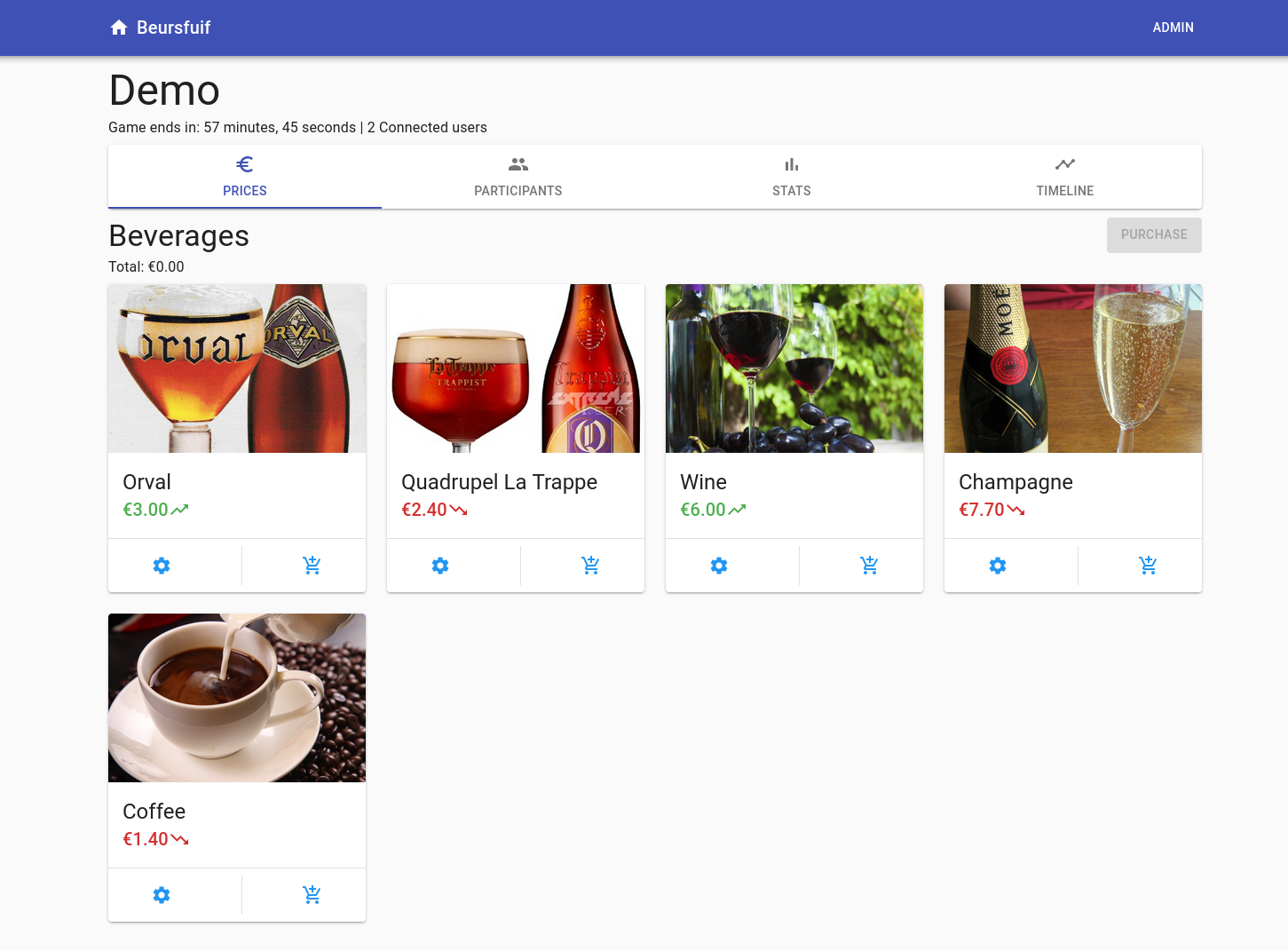Select the Orval price €3.00
Viewport: 1288px width, 951px height.
pyautogui.click(x=146, y=510)
